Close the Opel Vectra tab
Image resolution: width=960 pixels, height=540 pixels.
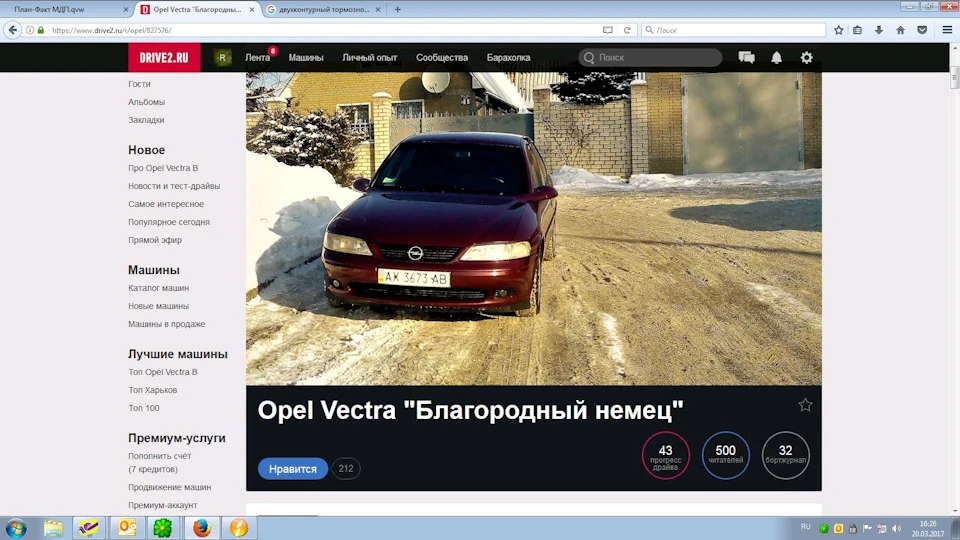[x=252, y=10]
